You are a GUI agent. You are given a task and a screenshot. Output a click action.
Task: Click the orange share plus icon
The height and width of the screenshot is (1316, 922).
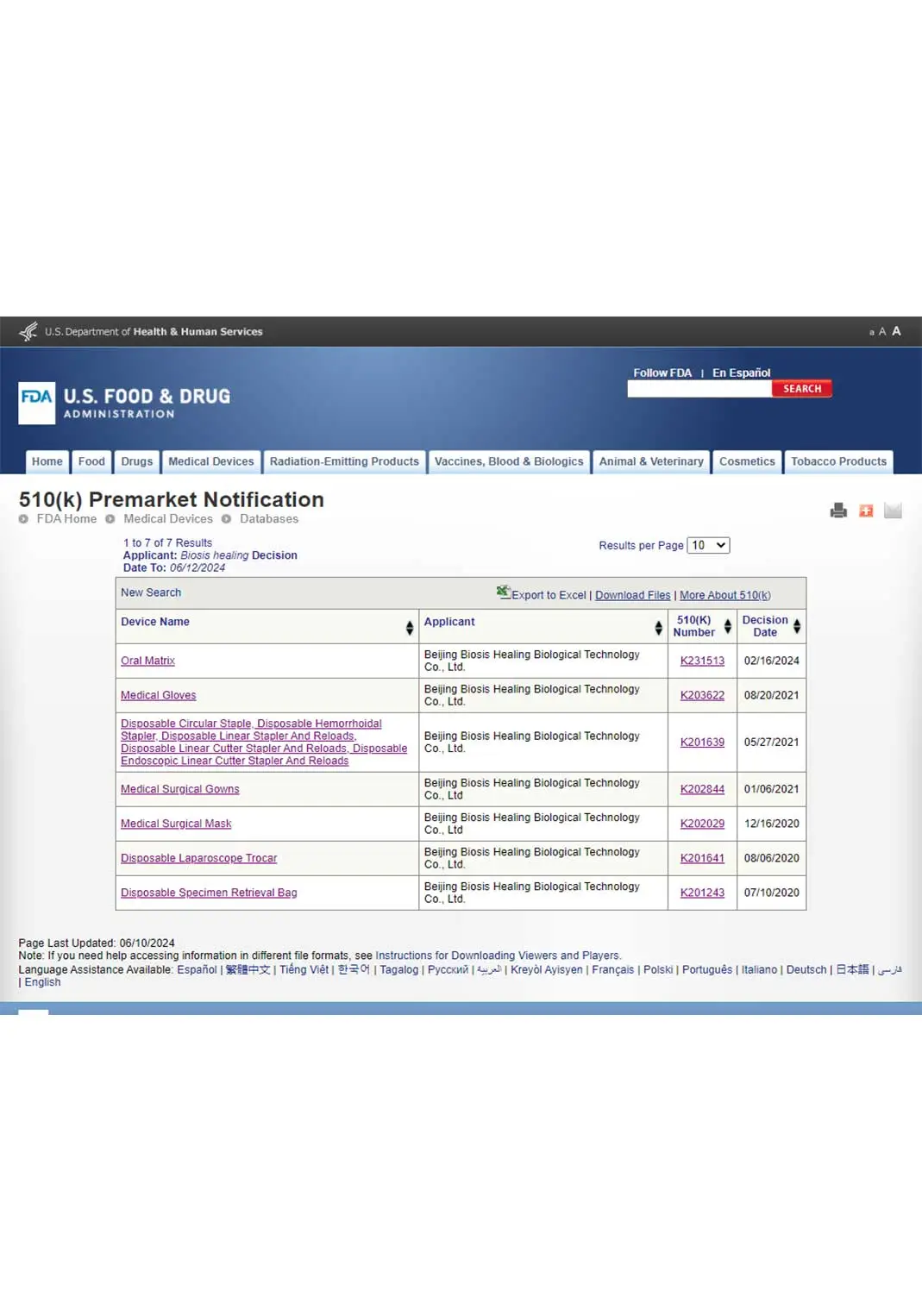pos(866,511)
